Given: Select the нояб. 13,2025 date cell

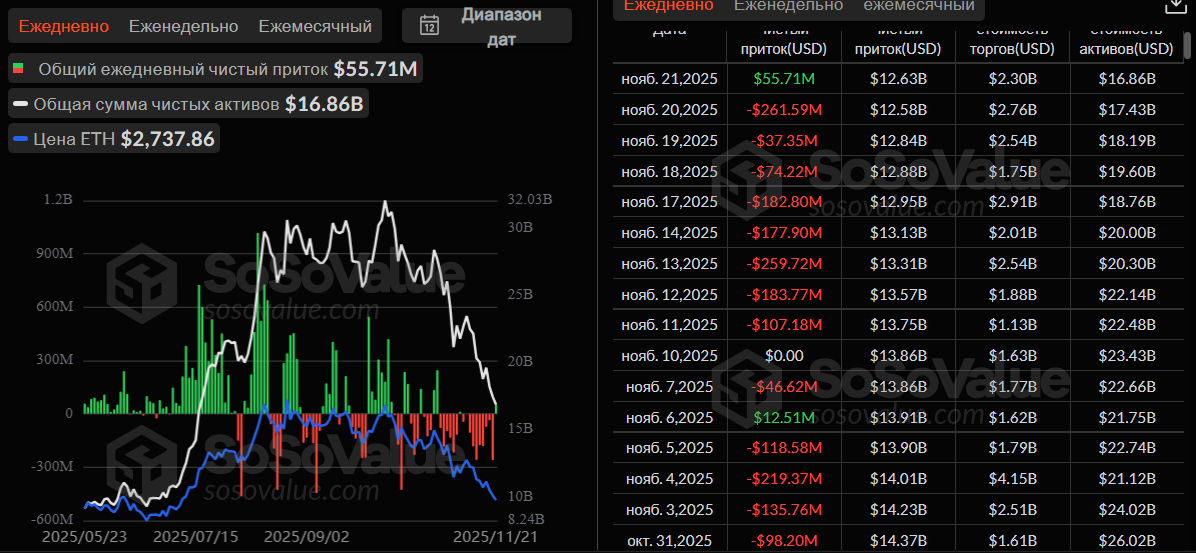Looking at the screenshot, I should pos(670,263).
